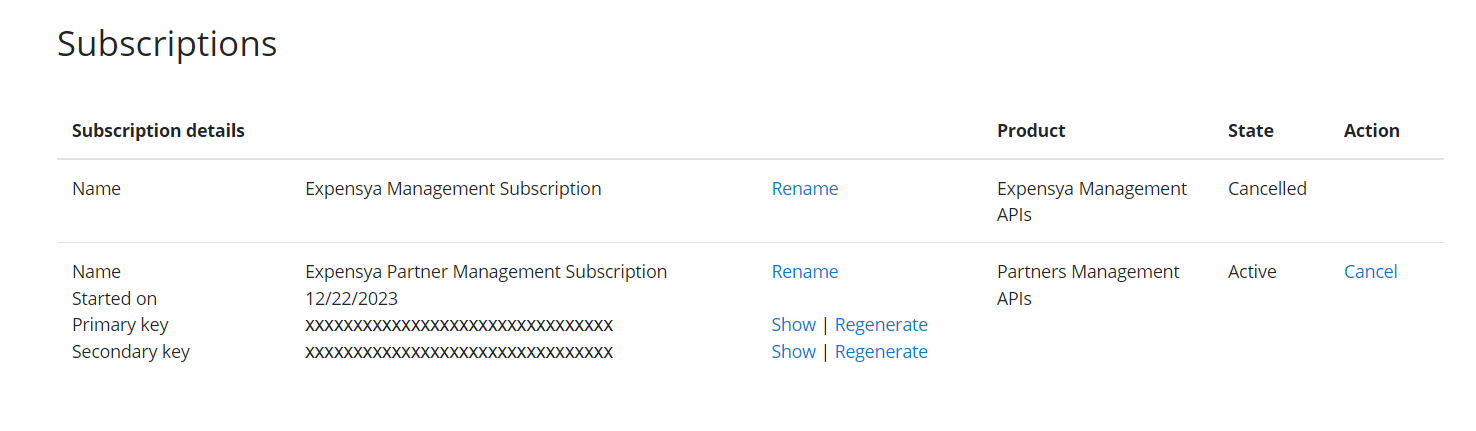Cancel the active Partners Management subscription
This screenshot has width=1476, height=431.
[x=1370, y=272]
